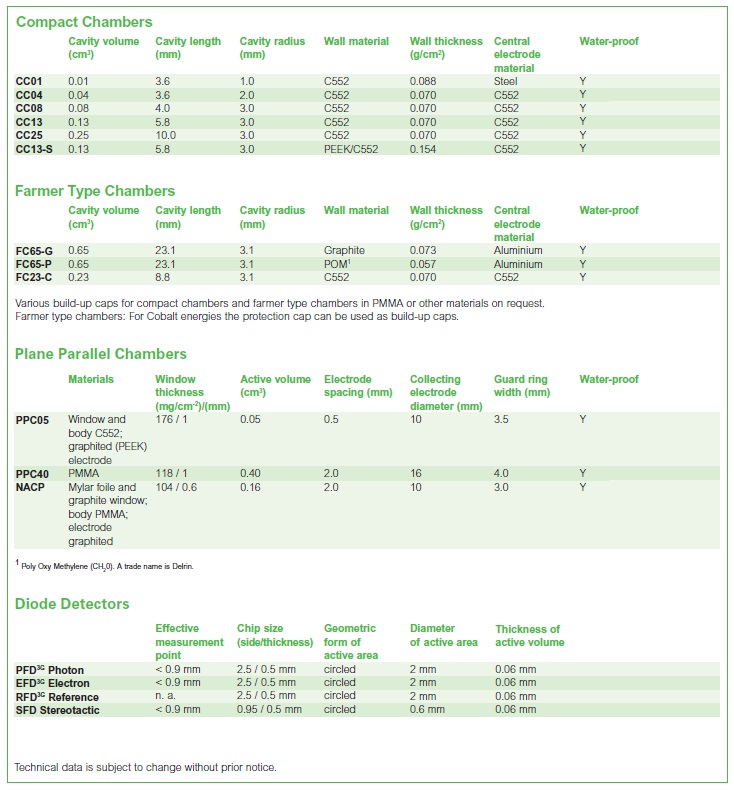Image resolution: width=734 pixels, height=790 pixels.
Task: Click the 0.95 / 0.5 mm chip size
Action: coord(269,709)
